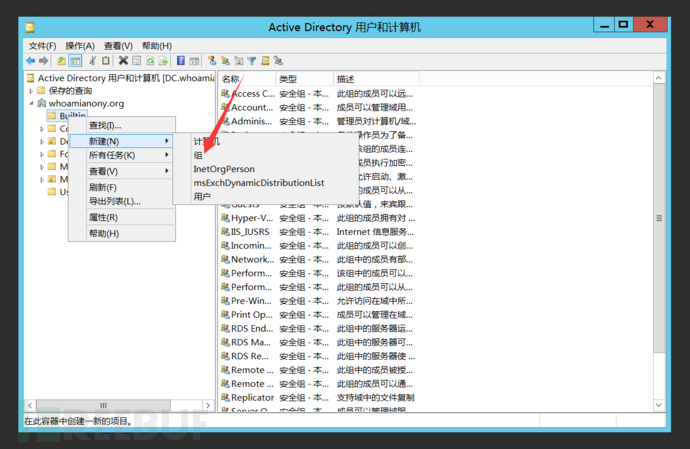The image size is (690, 449).
Task: Click the Cut scissors icon
Action: coord(92,61)
